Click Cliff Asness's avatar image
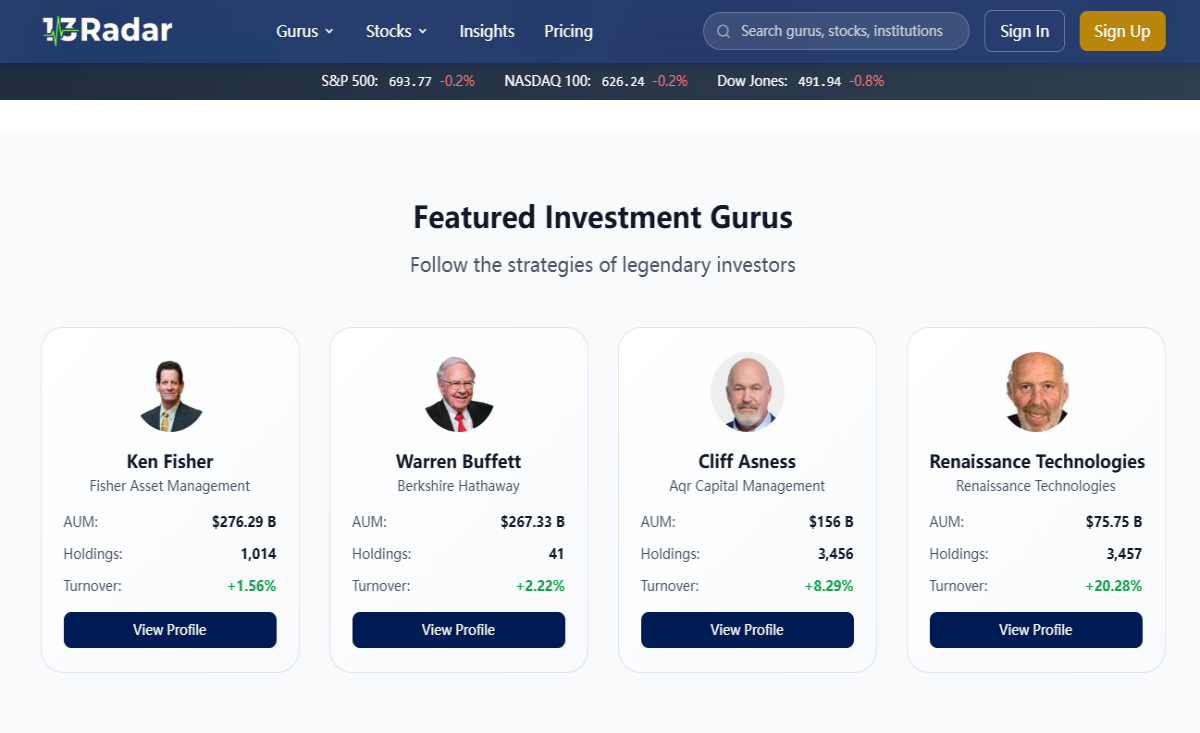 coord(747,392)
